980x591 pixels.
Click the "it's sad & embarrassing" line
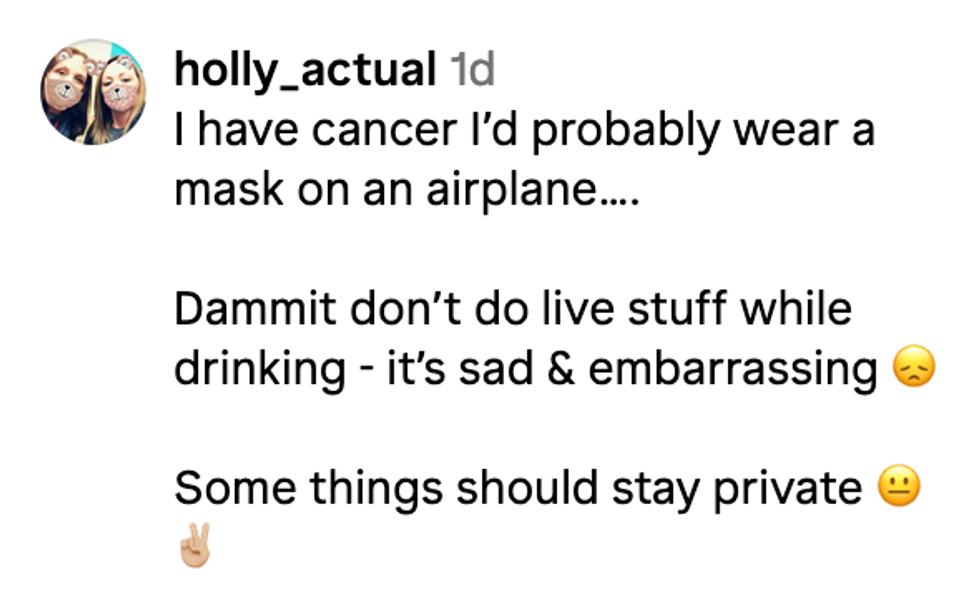[525, 370]
